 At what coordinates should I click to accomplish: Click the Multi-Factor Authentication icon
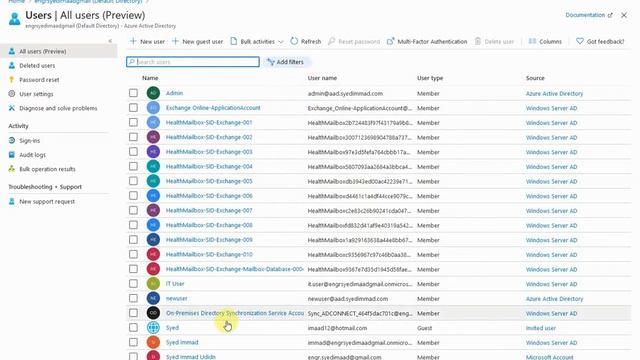pyautogui.click(x=391, y=41)
